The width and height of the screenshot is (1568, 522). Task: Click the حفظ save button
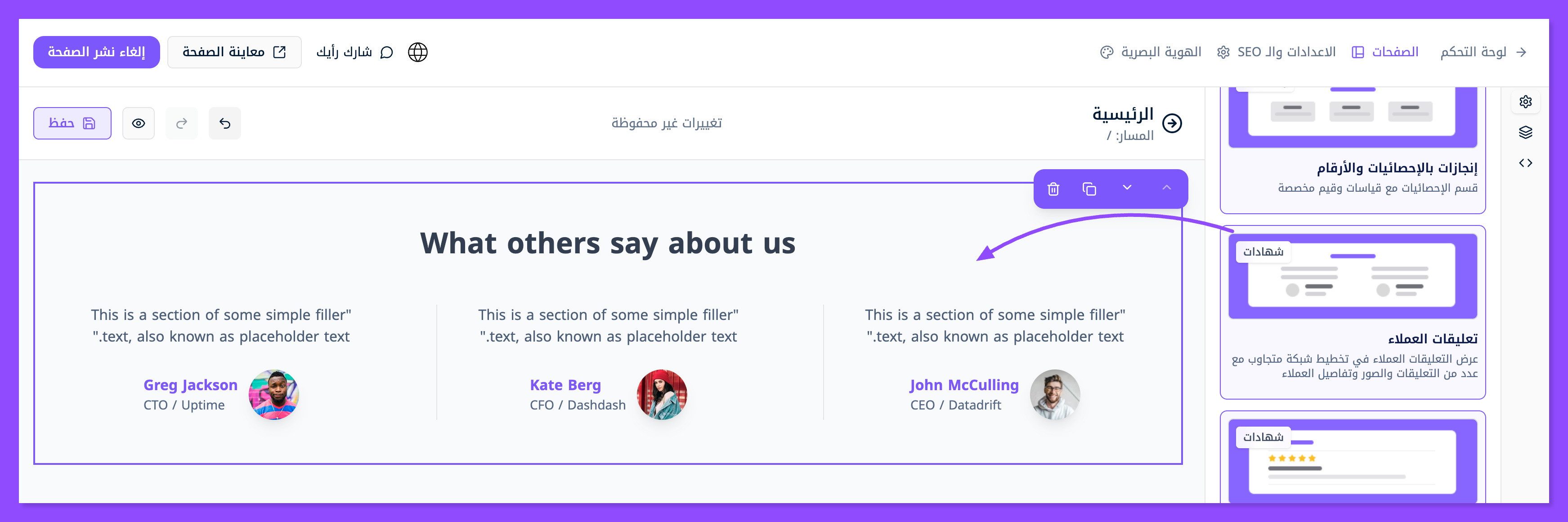coord(72,124)
